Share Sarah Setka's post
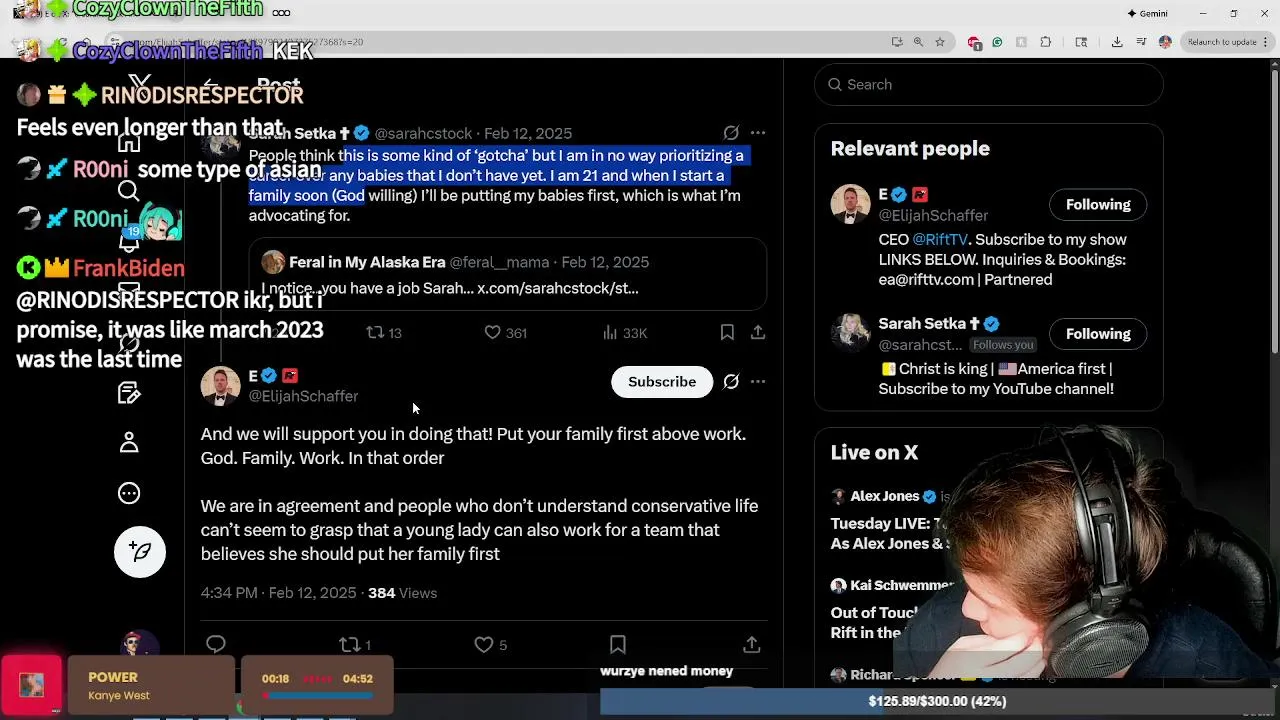The width and height of the screenshot is (1280, 720). click(758, 333)
